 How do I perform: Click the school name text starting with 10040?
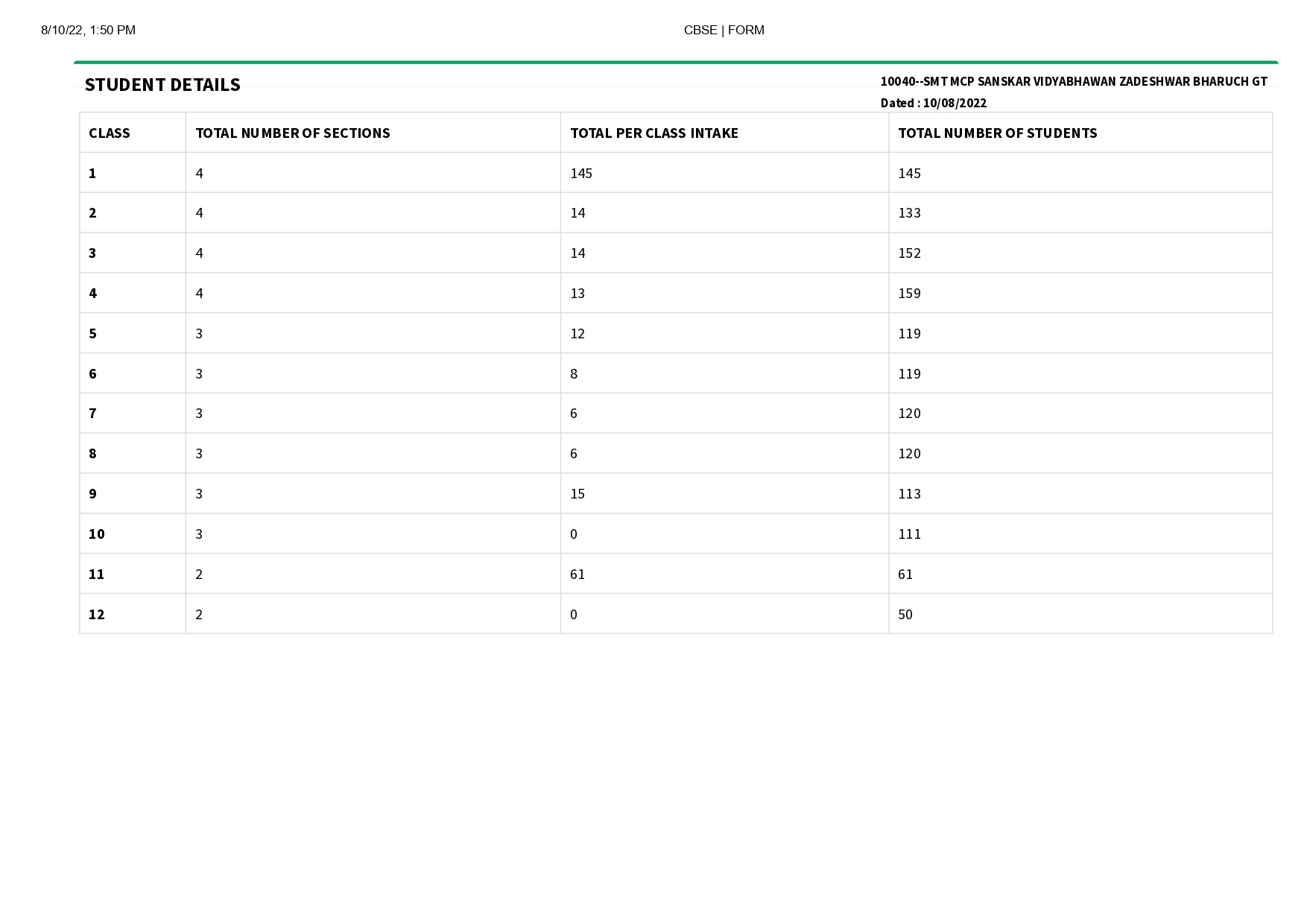pyautogui.click(x=1073, y=82)
